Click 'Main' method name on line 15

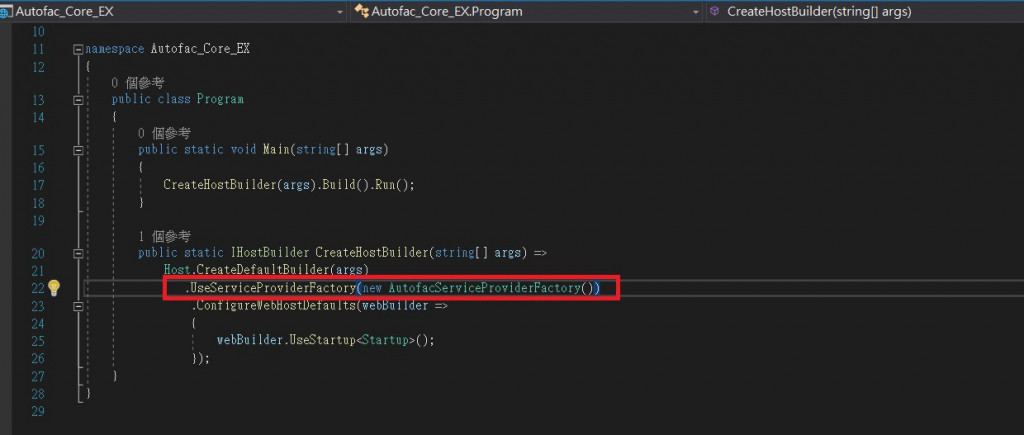coord(276,150)
